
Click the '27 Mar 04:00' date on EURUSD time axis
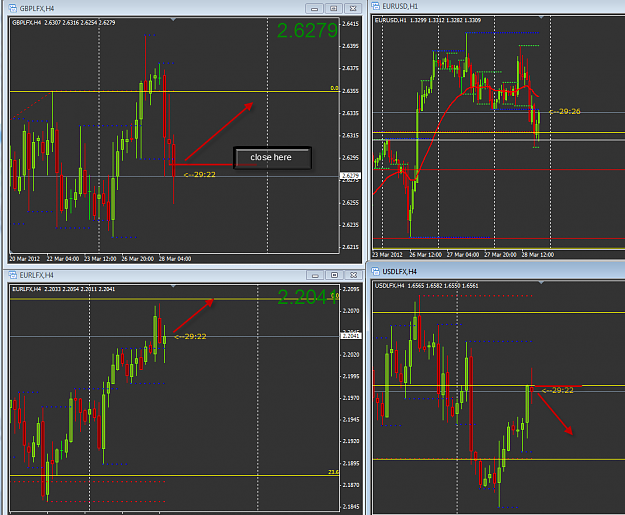coord(463,254)
